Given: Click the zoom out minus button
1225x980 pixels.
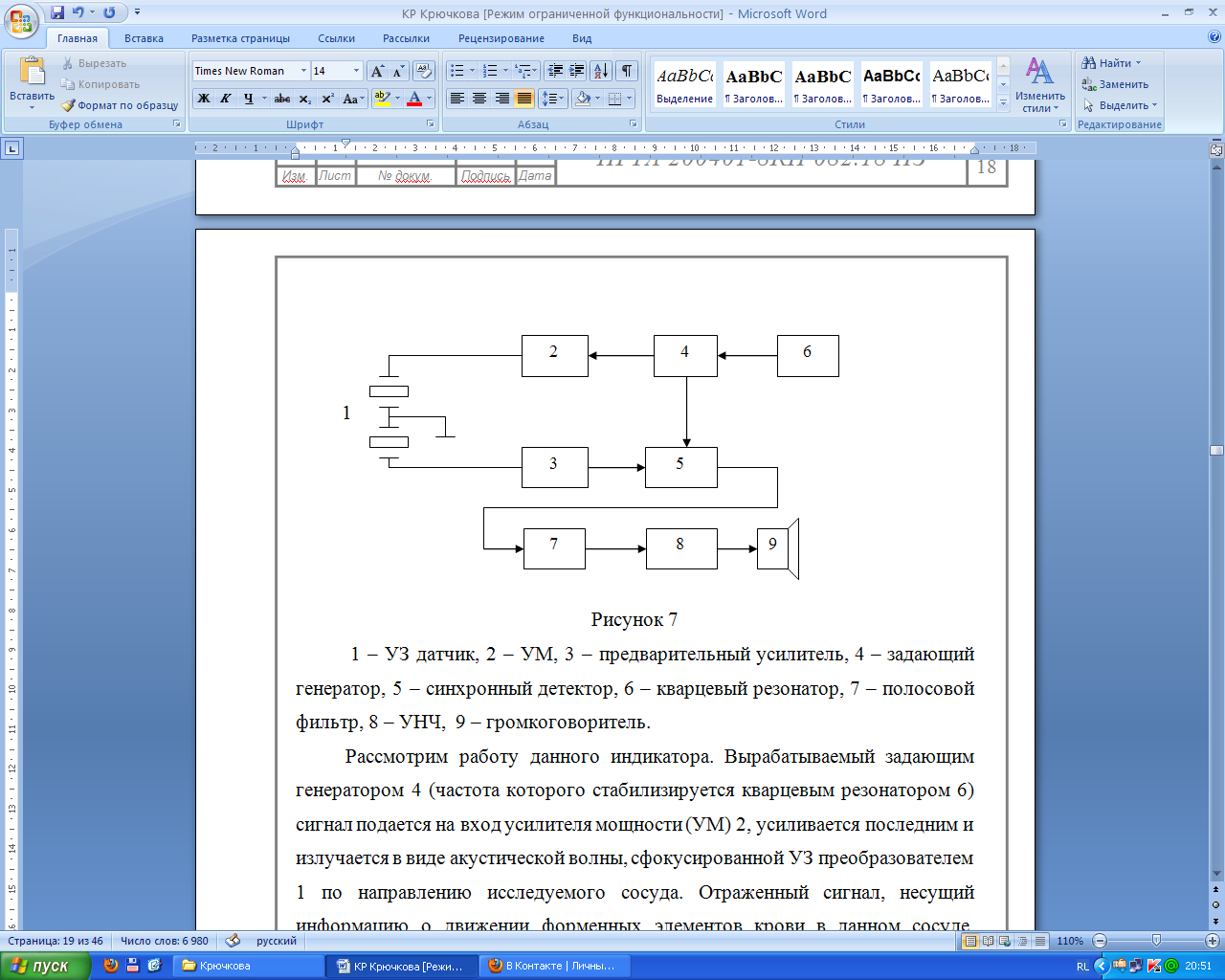Looking at the screenshot, I should click(1100, 941).
